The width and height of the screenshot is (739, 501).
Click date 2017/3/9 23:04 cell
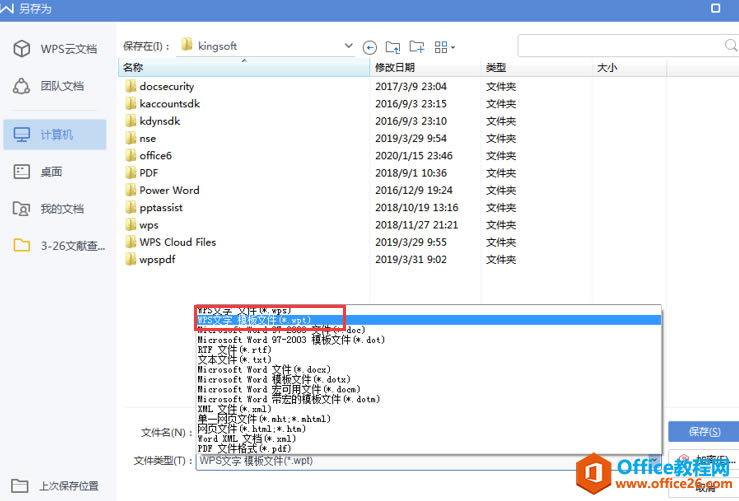pos(411,86)
